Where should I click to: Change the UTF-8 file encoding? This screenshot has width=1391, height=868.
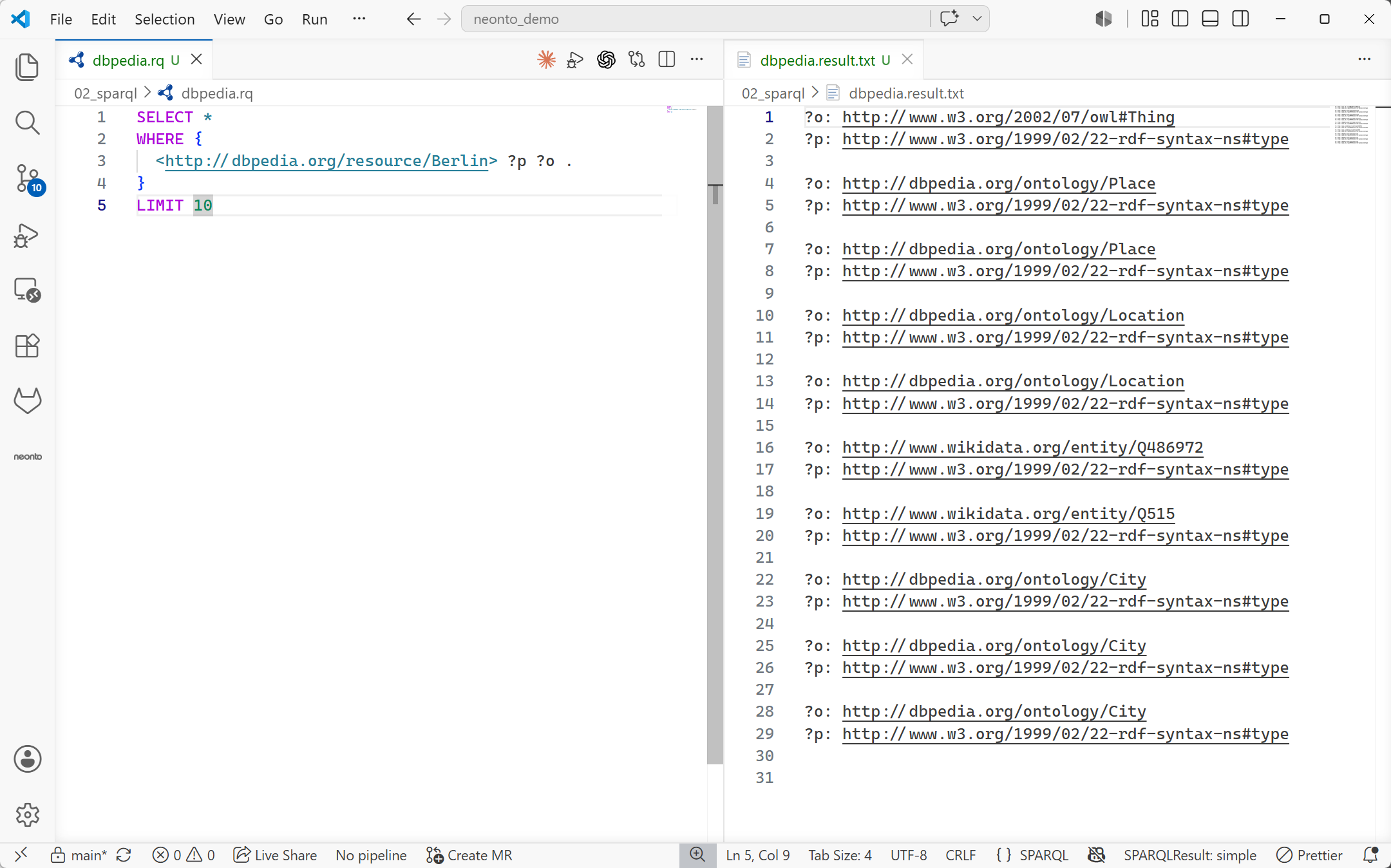point(909,855)
